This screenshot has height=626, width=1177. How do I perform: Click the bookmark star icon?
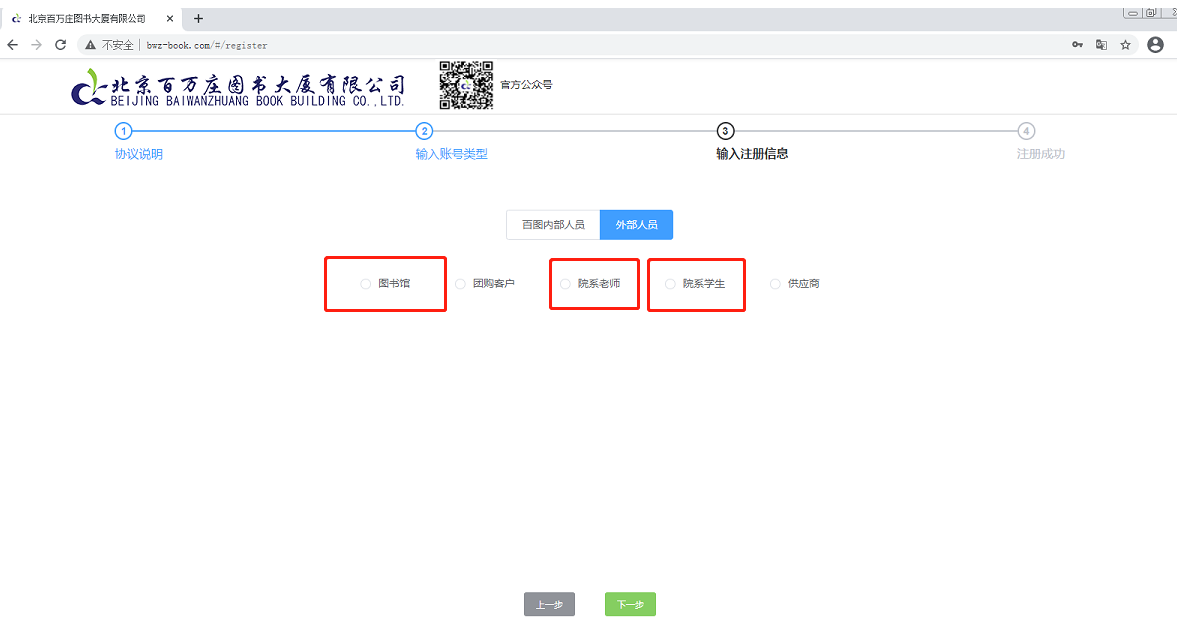click(x=1125, y=45)
